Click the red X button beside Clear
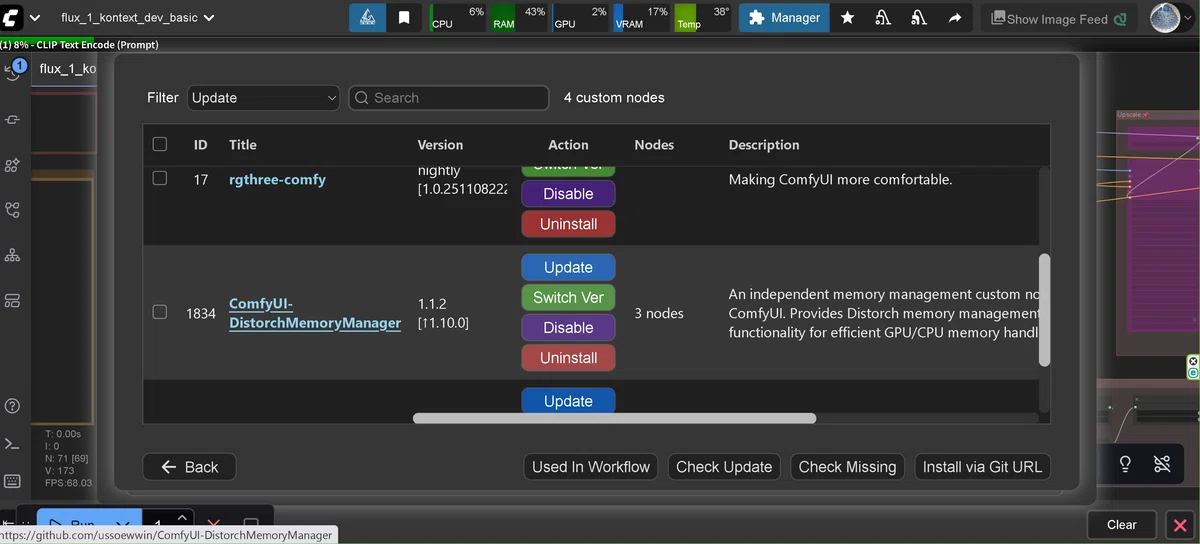 click(x=1179, y=525)
